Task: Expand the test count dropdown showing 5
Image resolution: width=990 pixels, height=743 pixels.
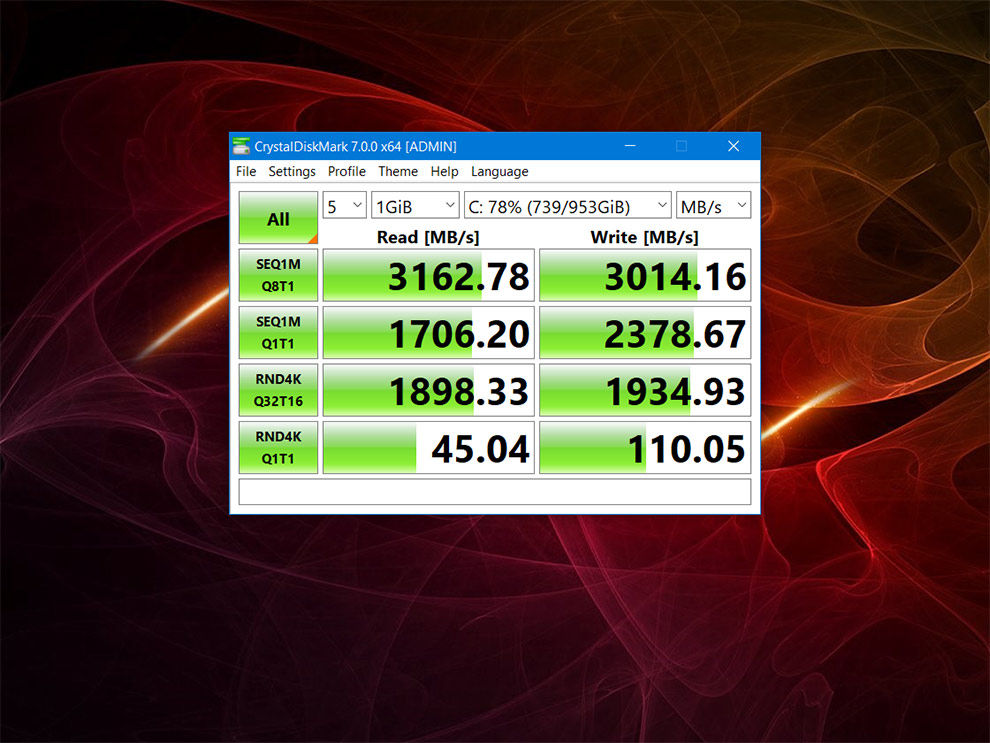Action: [345, 206]
